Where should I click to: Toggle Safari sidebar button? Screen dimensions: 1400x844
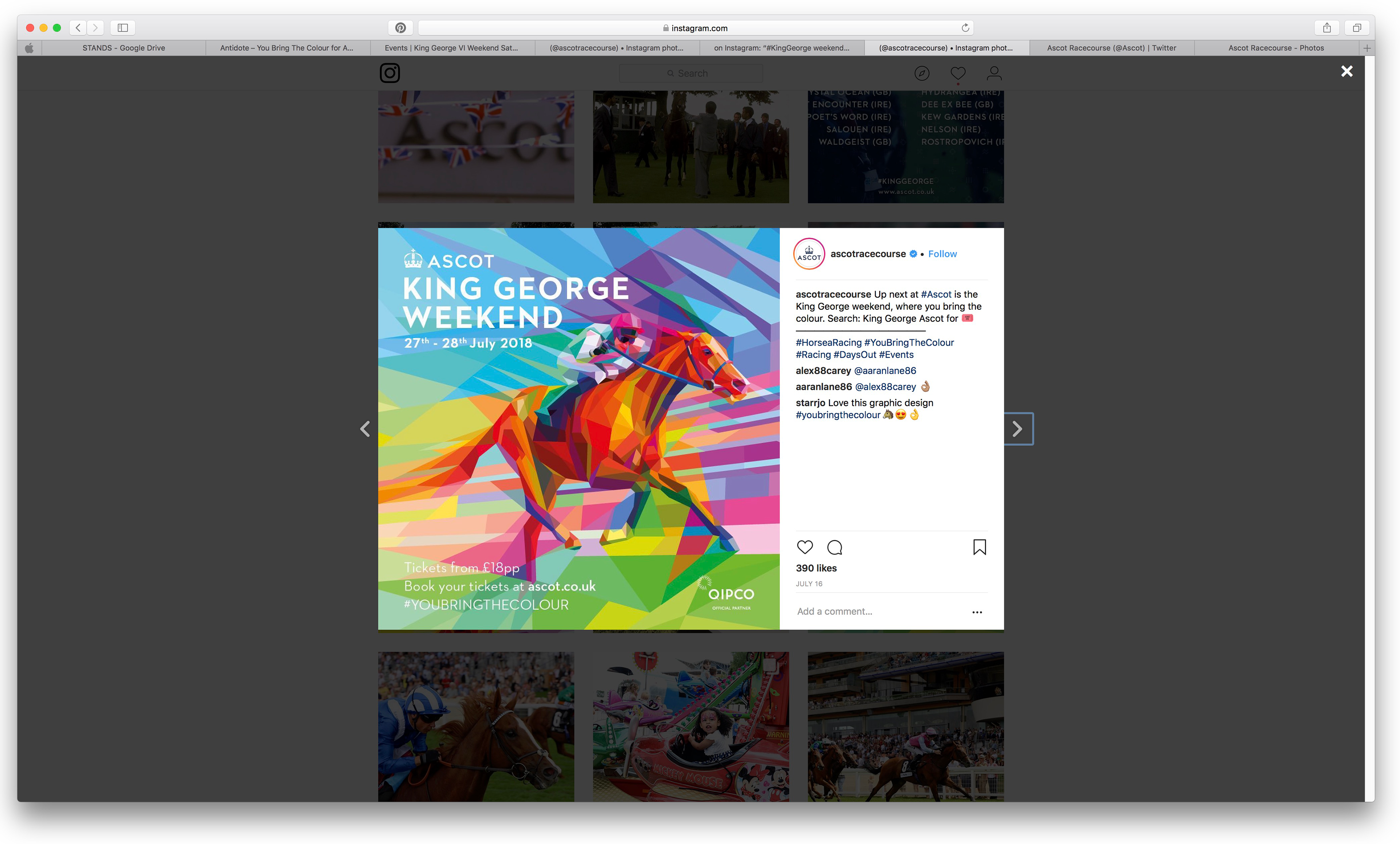[x=123, y=27]
